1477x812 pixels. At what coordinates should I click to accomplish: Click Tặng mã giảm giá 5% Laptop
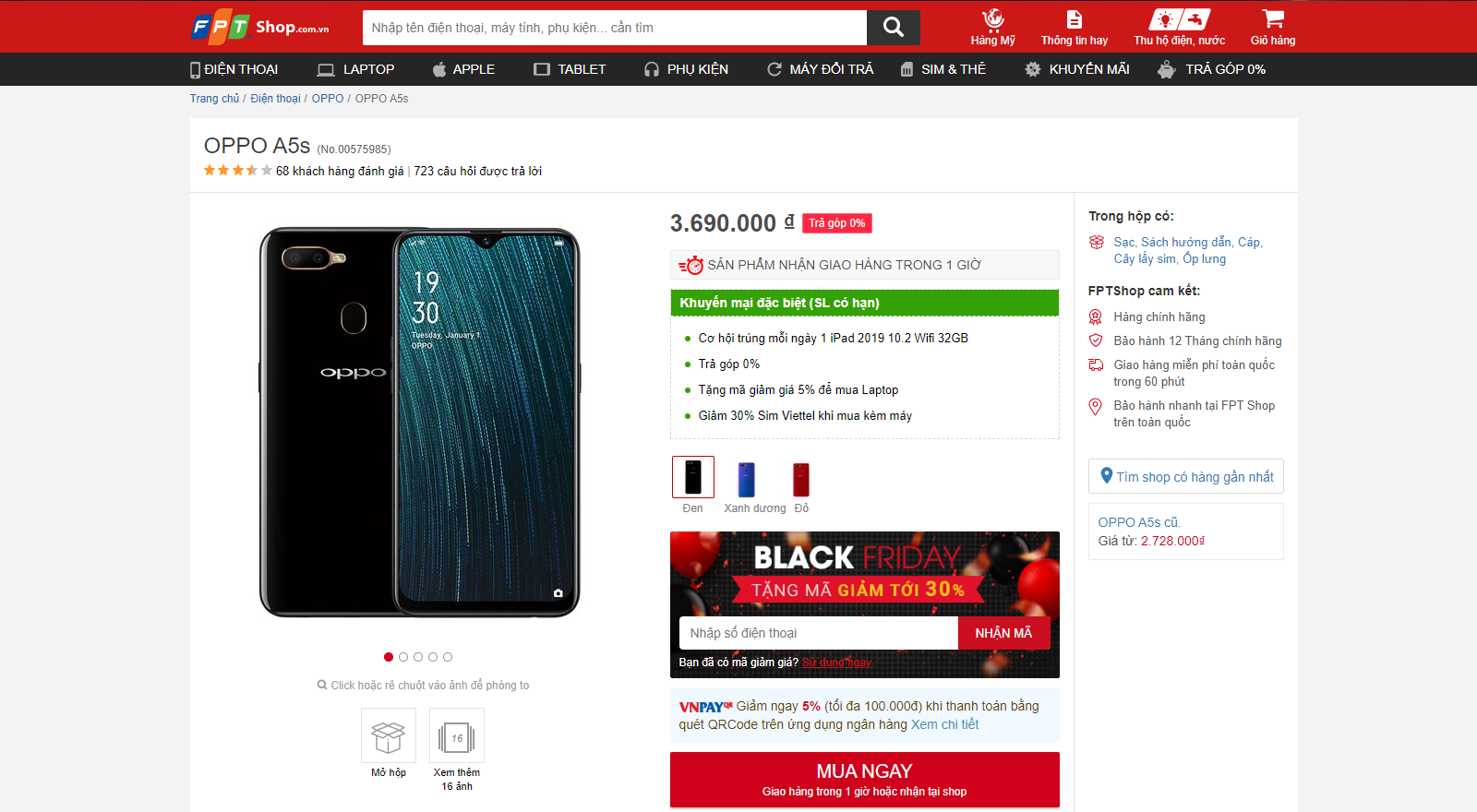click(799, 389)
